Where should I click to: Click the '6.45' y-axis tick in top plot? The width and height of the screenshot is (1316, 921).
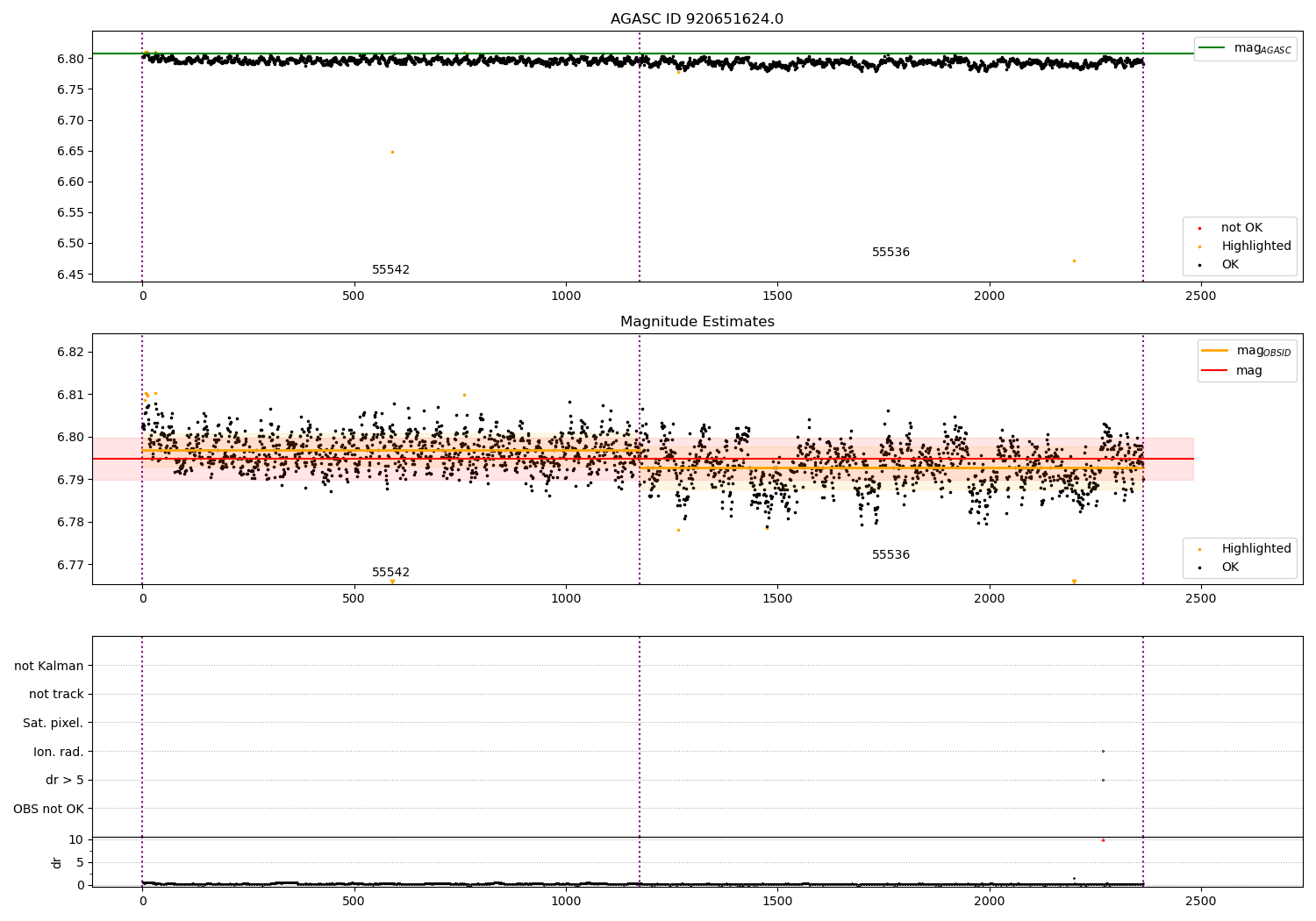70,275
